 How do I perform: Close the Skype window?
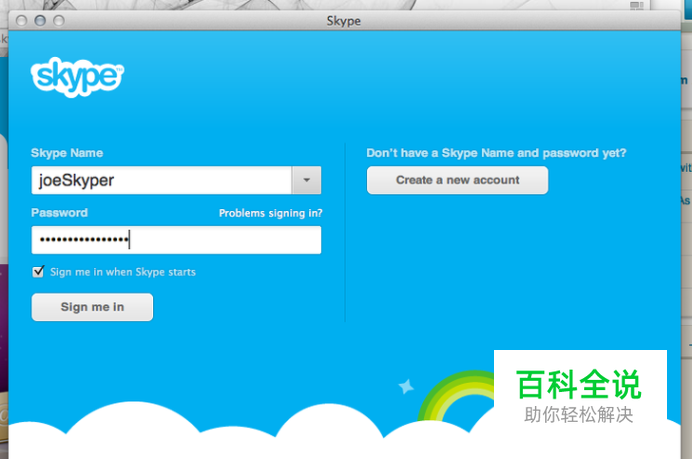point(21,20)
